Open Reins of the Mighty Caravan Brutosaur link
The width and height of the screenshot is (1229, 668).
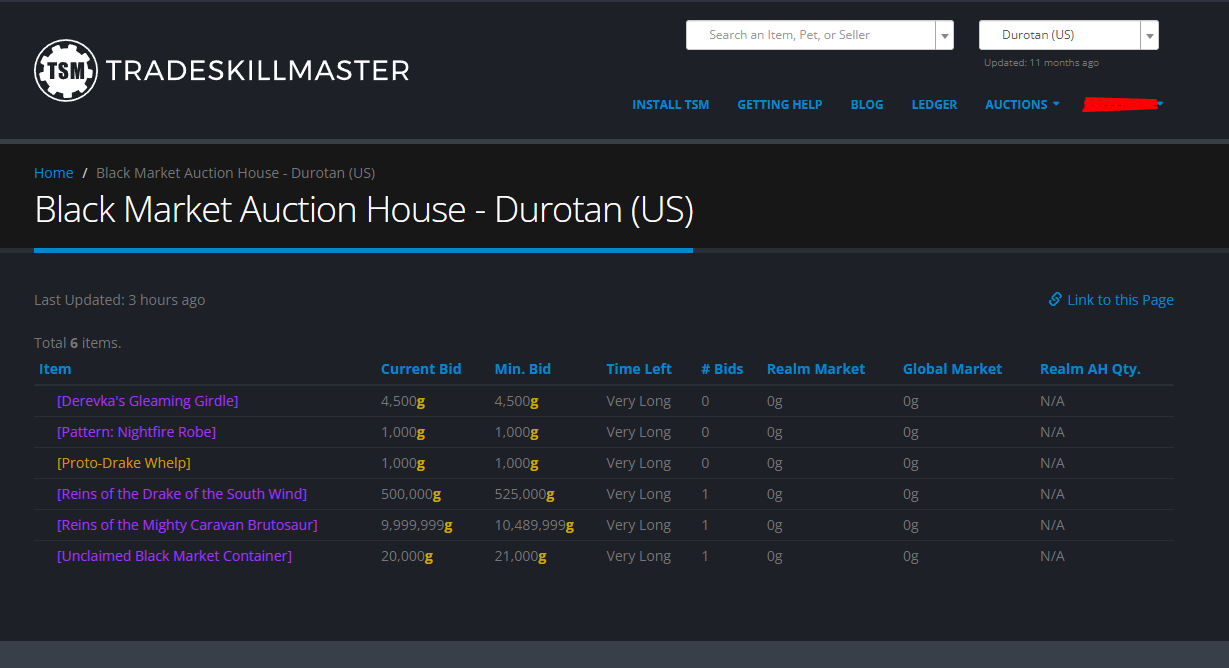(x=187, y=525)
